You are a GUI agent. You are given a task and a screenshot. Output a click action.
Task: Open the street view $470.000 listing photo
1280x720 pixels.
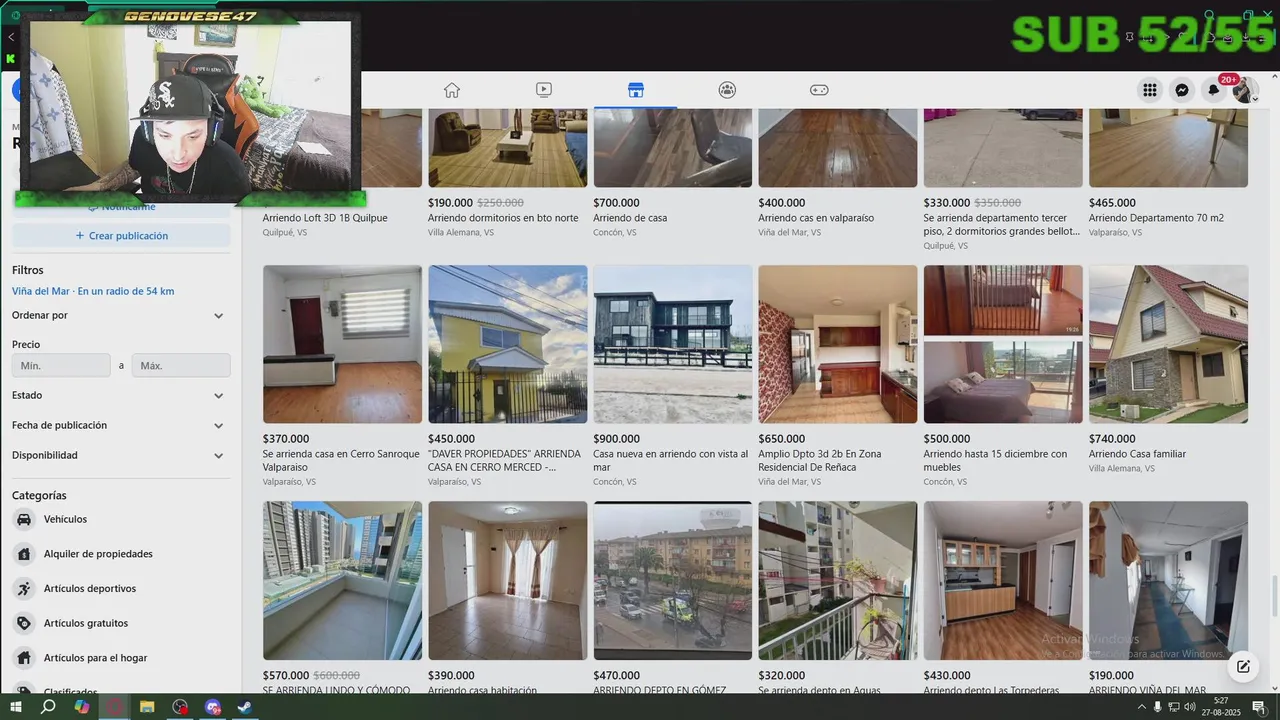tap(673, 580)
